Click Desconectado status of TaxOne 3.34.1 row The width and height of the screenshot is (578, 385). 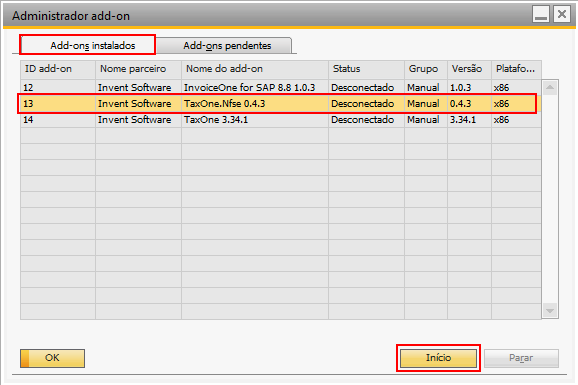(366, 120)
